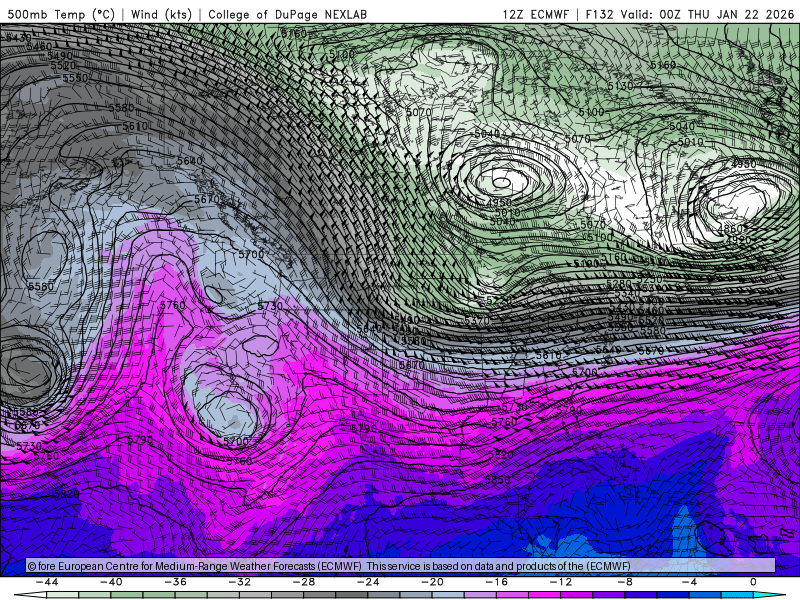Click the -32 color scale label
Screen dimensions: 800x600
pos(239,582)
